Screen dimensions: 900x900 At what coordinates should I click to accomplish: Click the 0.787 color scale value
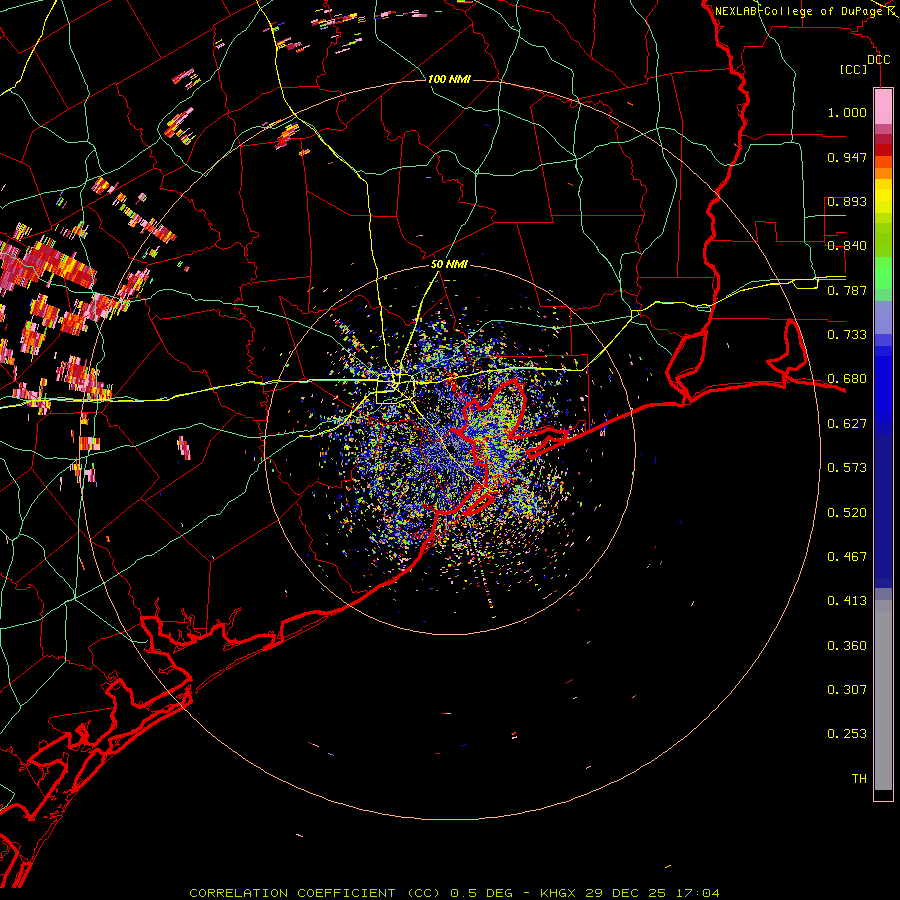[847, 290]
